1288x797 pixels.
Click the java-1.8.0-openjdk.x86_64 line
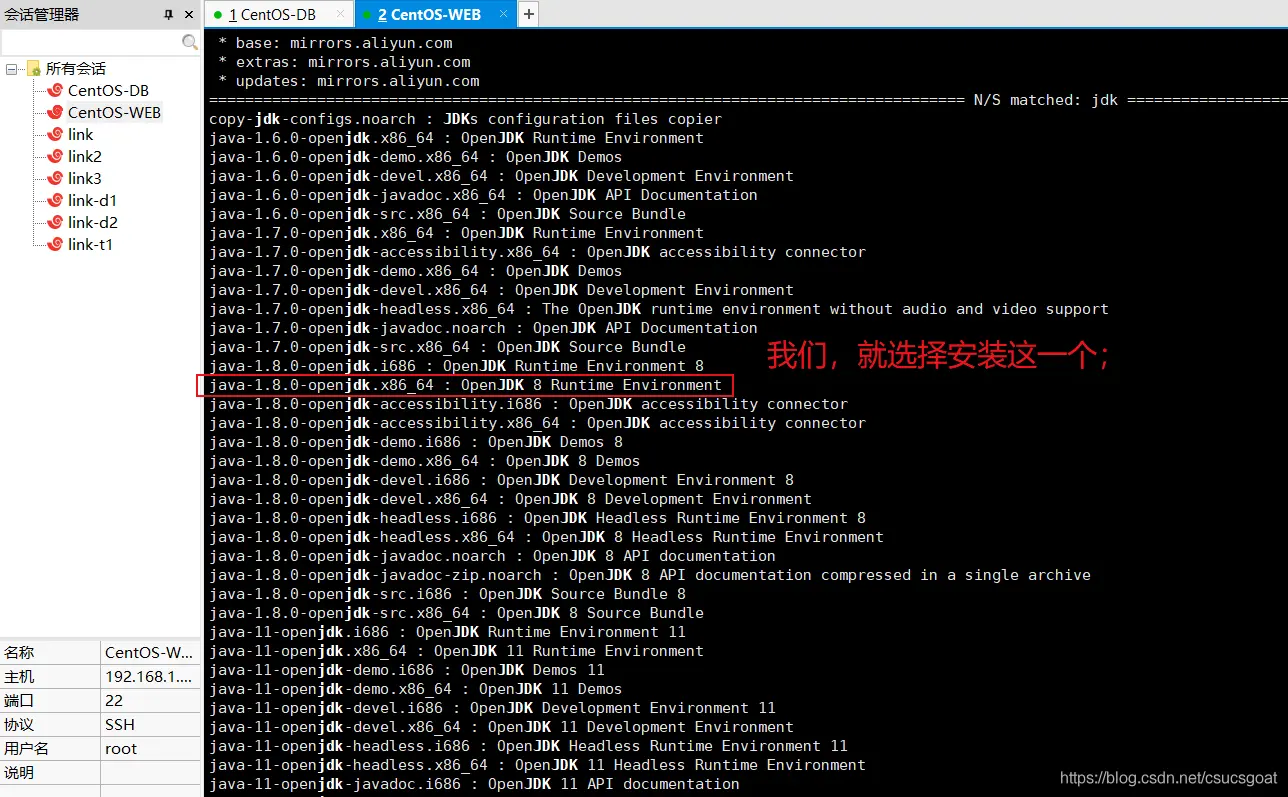click(x=465, y=385)
